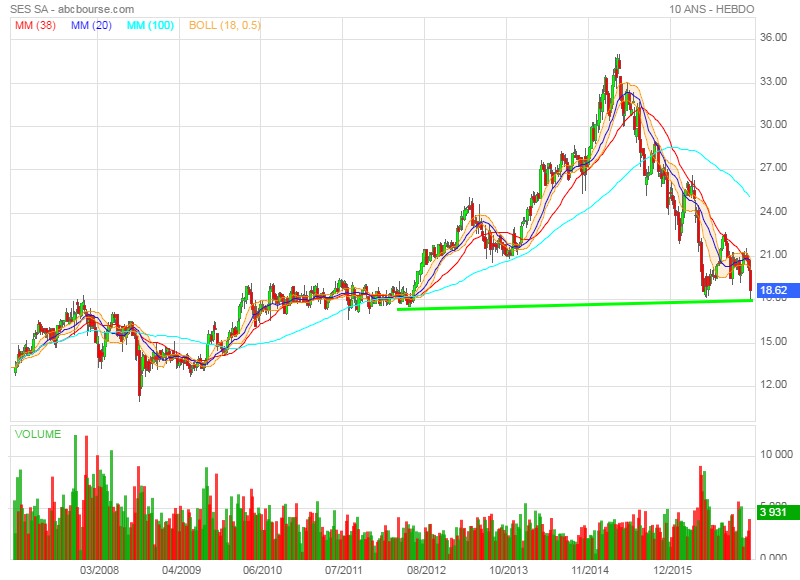Click the 24.00 price axis label
Viewport: 800px width, 580px height.
click(773, 211)
